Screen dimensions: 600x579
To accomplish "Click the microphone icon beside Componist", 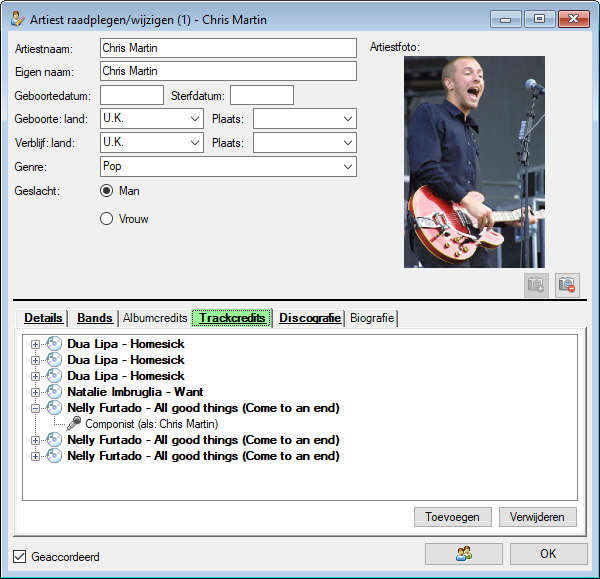I will tap(73, 424).
